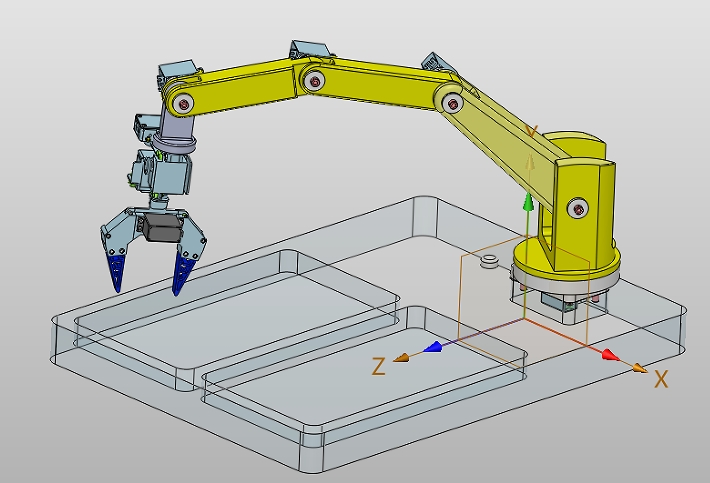Click the orange arrow tip beside X label
This screenshot has width=710, height=483.
[640, 368]
